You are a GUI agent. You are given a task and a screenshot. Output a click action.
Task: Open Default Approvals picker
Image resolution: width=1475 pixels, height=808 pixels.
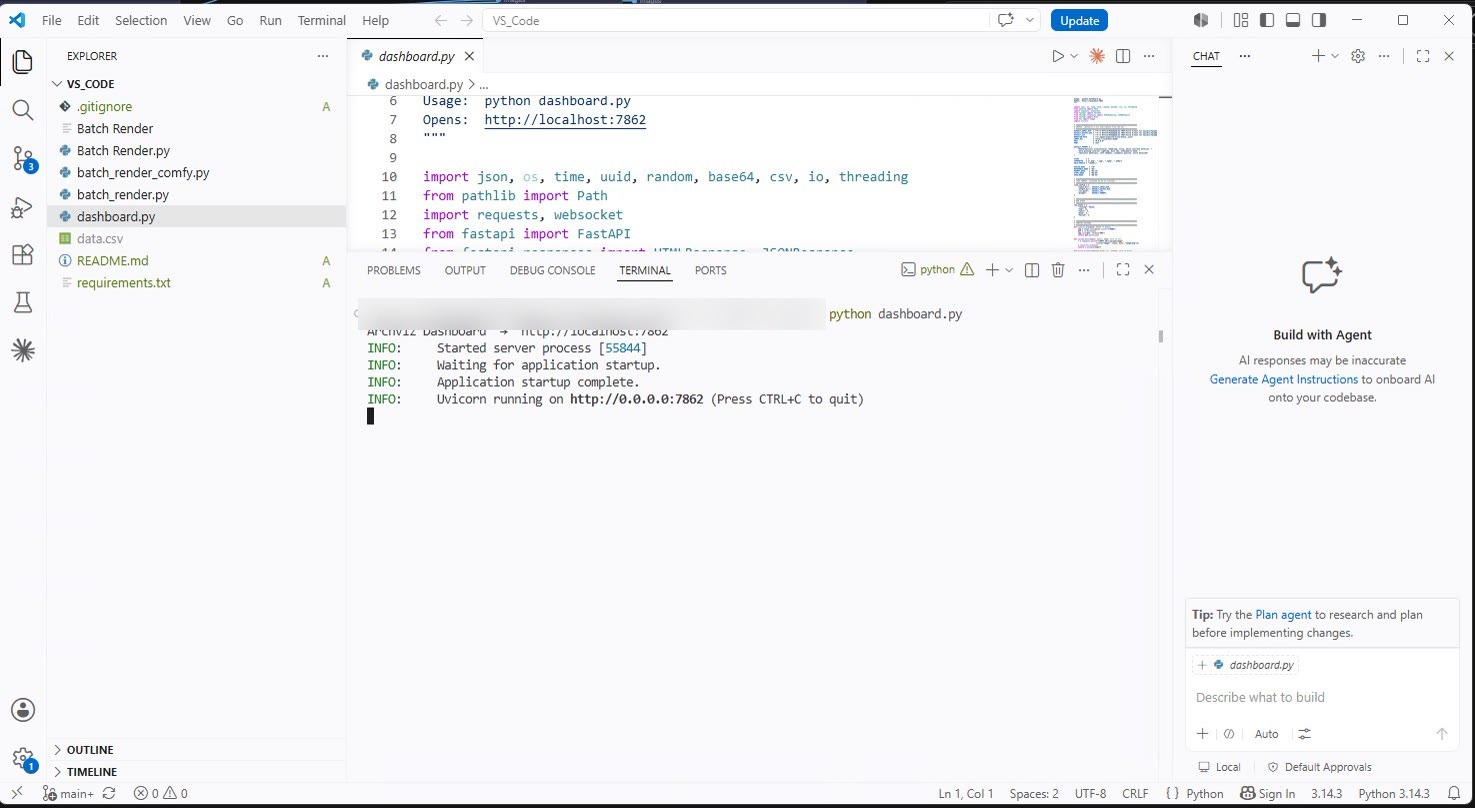1319,767
